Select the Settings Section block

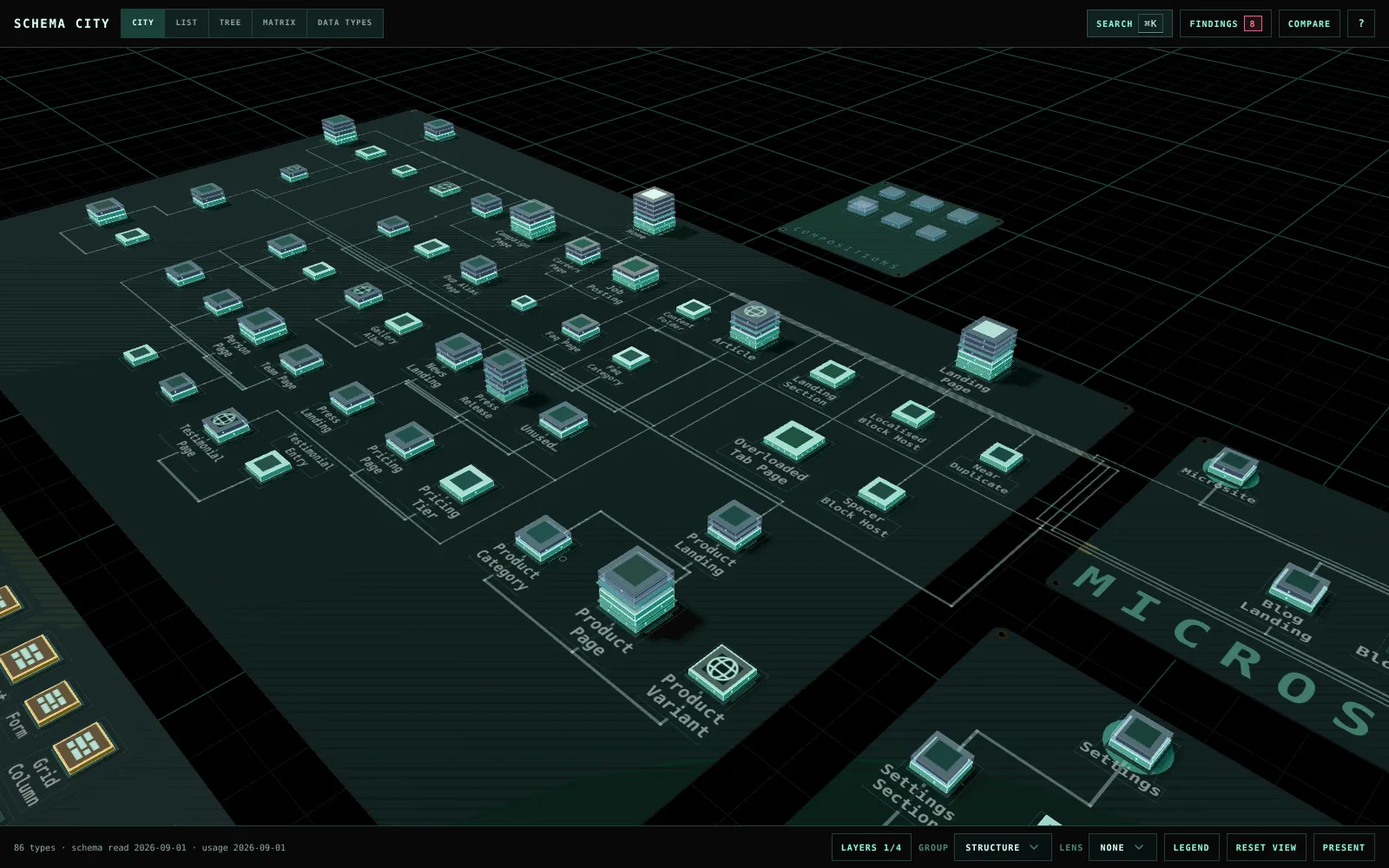point(942,761)
